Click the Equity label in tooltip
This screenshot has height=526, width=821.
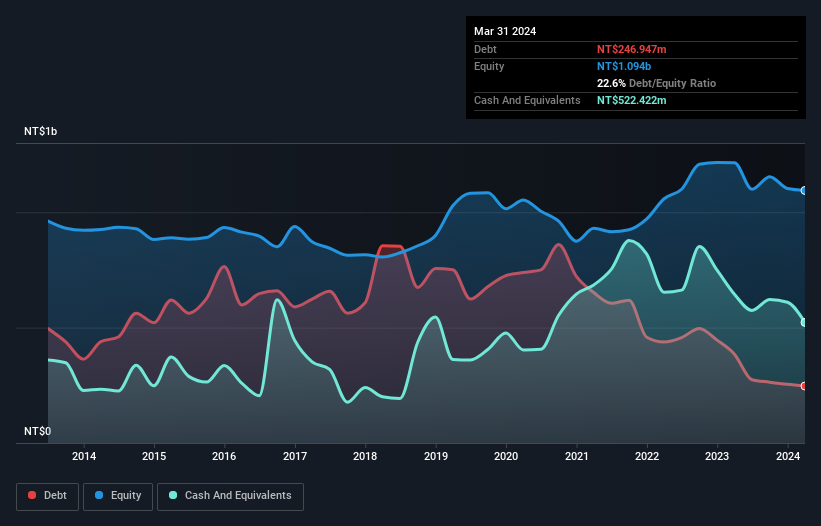(x=489, y=66)
